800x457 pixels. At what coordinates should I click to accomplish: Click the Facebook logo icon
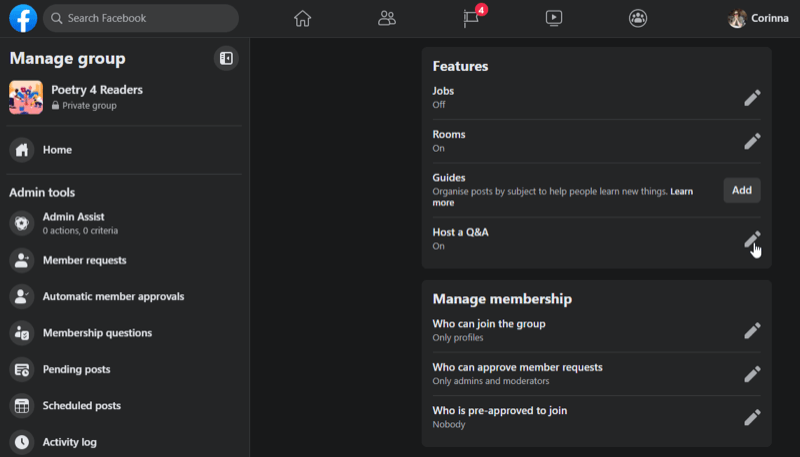click(x=23, y=18)
